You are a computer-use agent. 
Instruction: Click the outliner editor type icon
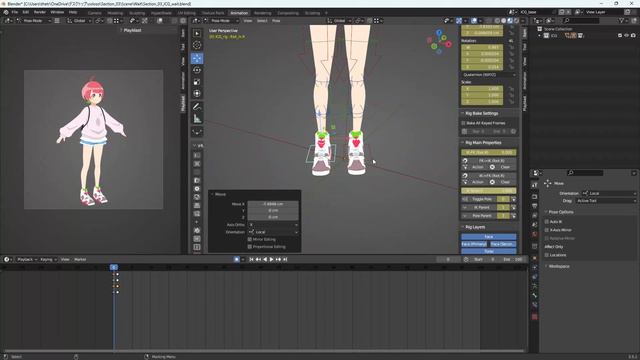[x=539, y=20]
